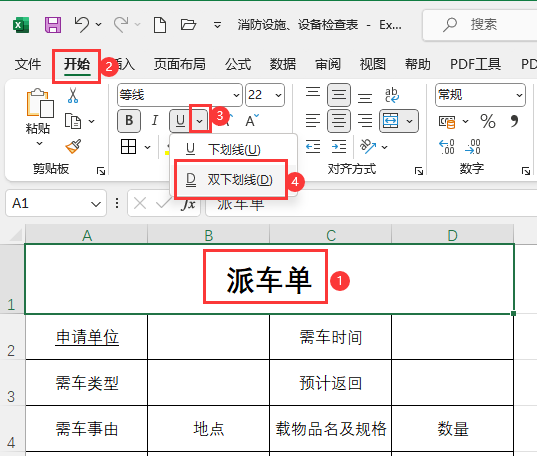Switch to the 公式 tab

coord(238,64)
